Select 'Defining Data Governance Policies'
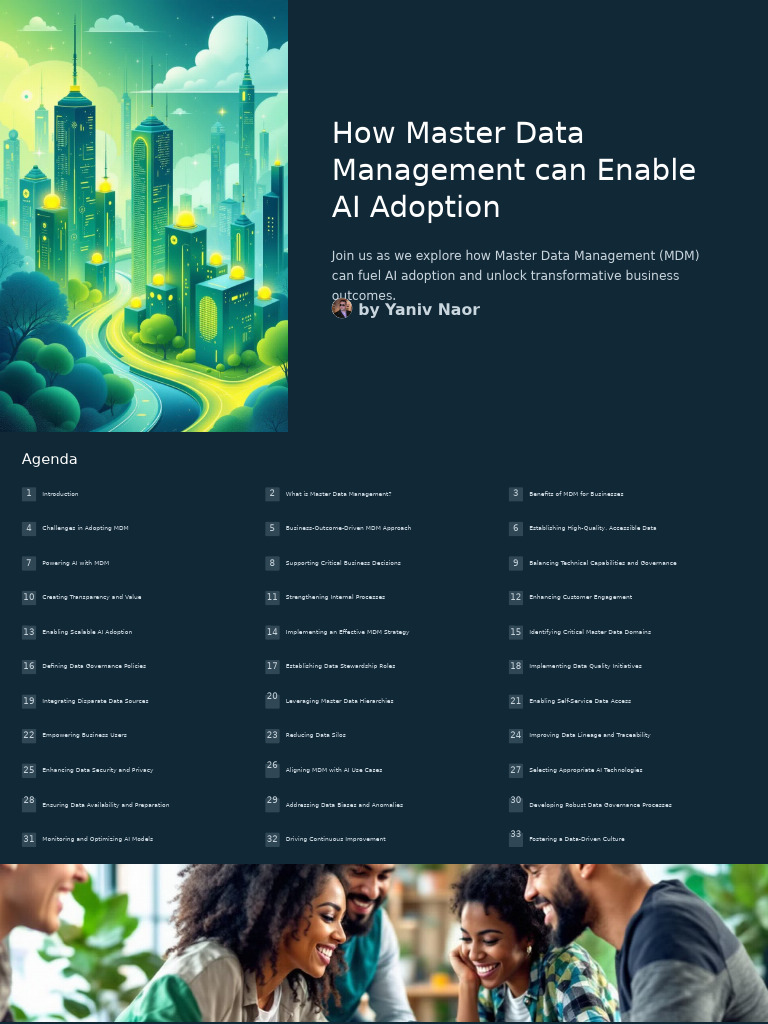Viewport: 768px width, 1024px height. click(x=94, y=666)
